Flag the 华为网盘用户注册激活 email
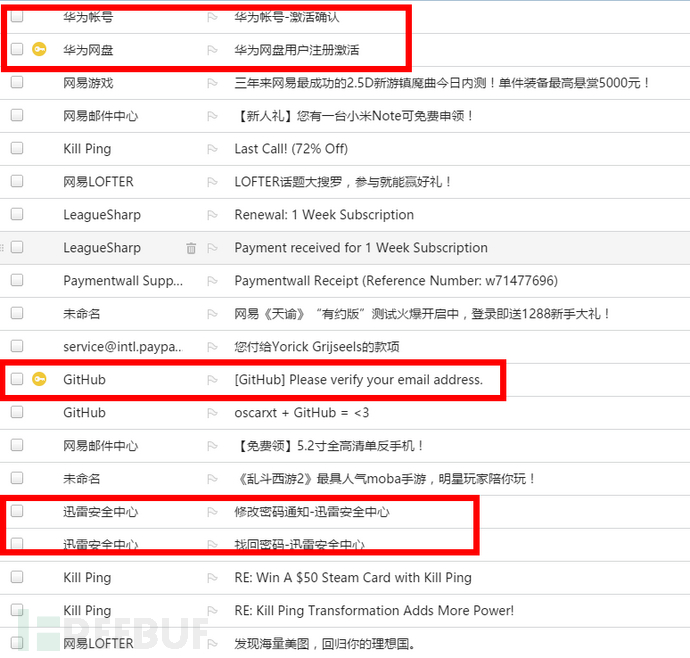The width and height of the screenshot is (690, 658). pos(212,50)
